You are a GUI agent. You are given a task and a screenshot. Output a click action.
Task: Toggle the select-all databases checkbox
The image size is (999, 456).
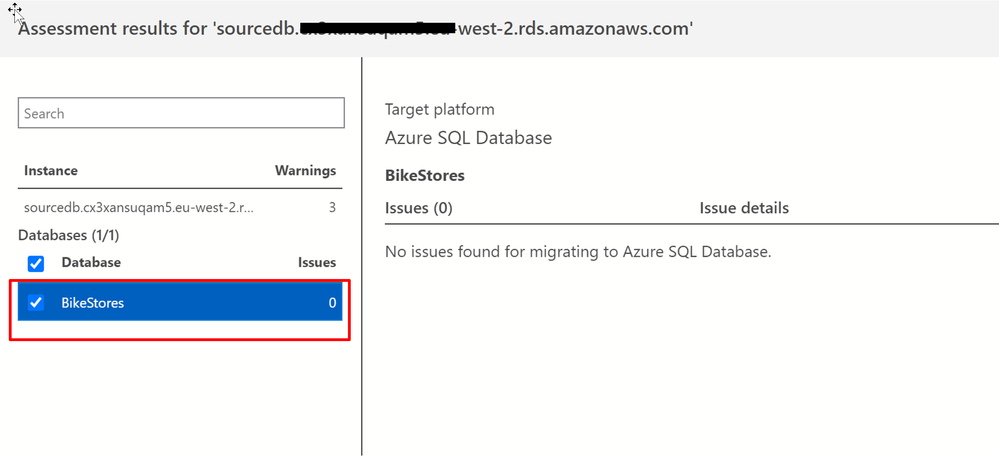click(x=36, y=264)
